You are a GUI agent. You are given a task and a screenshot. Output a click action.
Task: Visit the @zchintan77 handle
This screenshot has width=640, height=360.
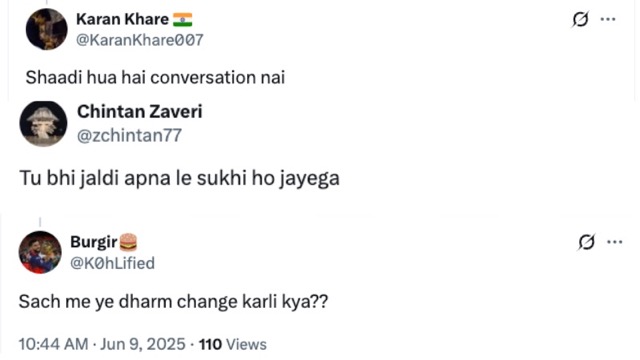point(129,136)
